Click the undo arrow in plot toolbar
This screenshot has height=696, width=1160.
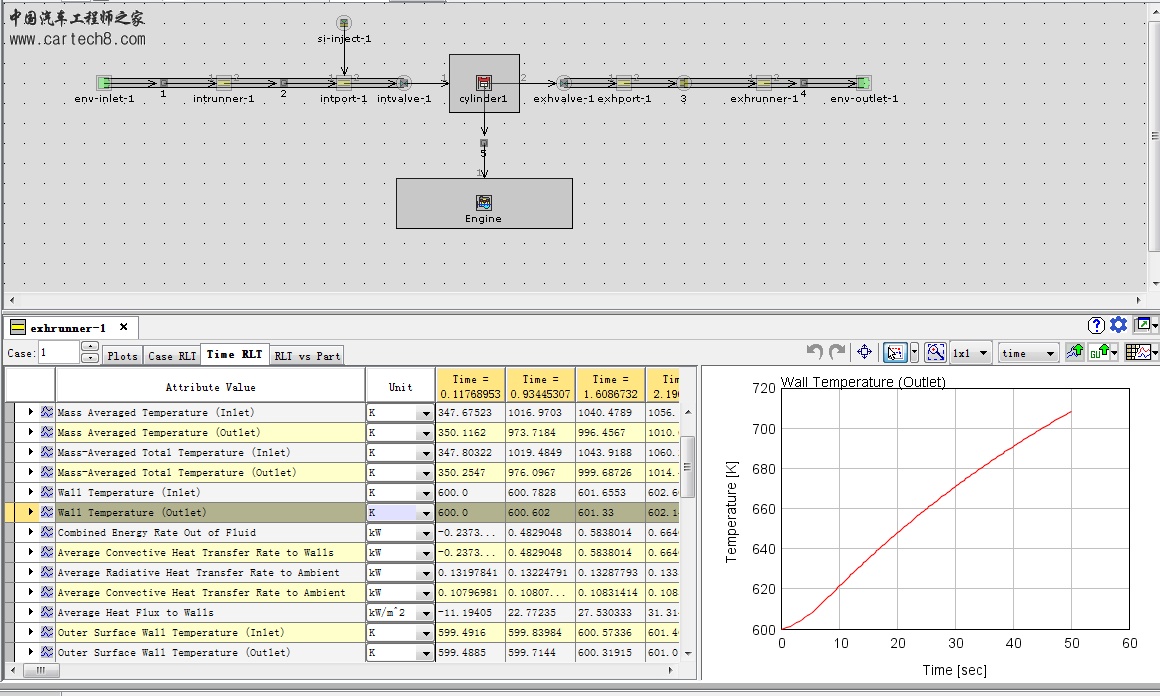point(815,352)
